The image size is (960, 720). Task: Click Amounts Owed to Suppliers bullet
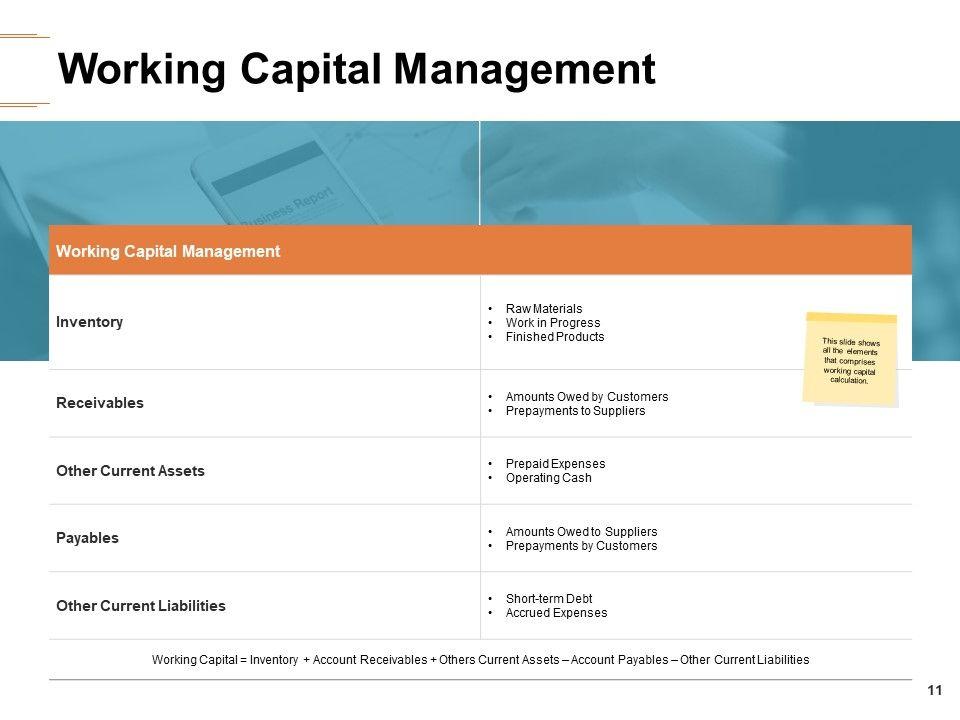(x=581, y=531)
